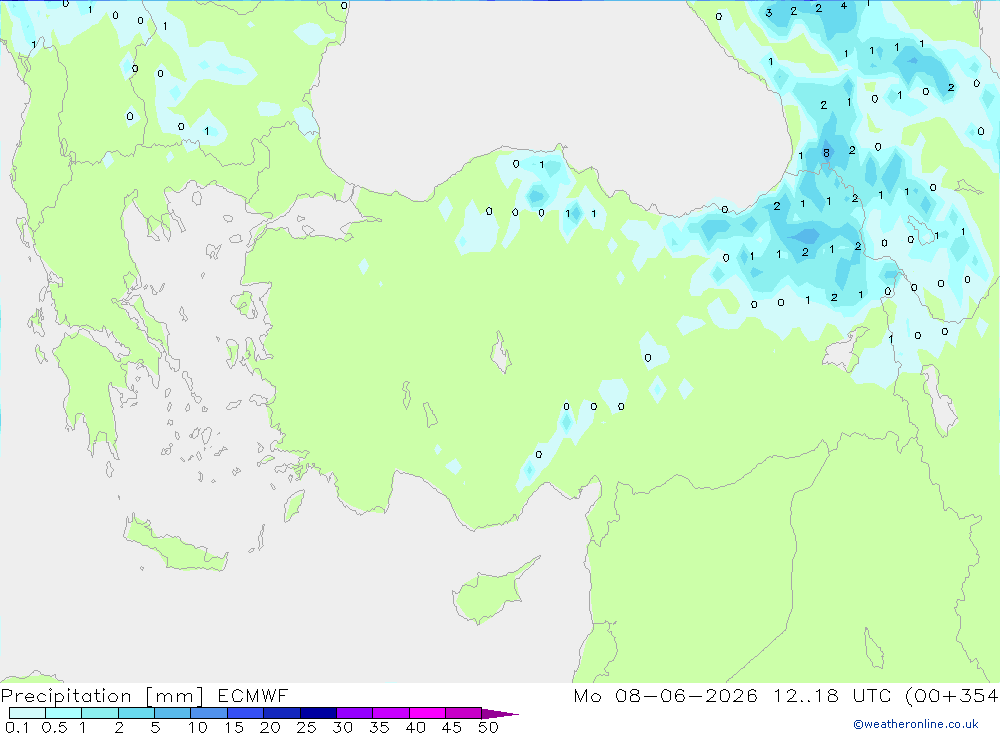1000x733 pixels.
Task: Pick the 10–15 mm legend color swatch
Action: [x=209, y=713]
